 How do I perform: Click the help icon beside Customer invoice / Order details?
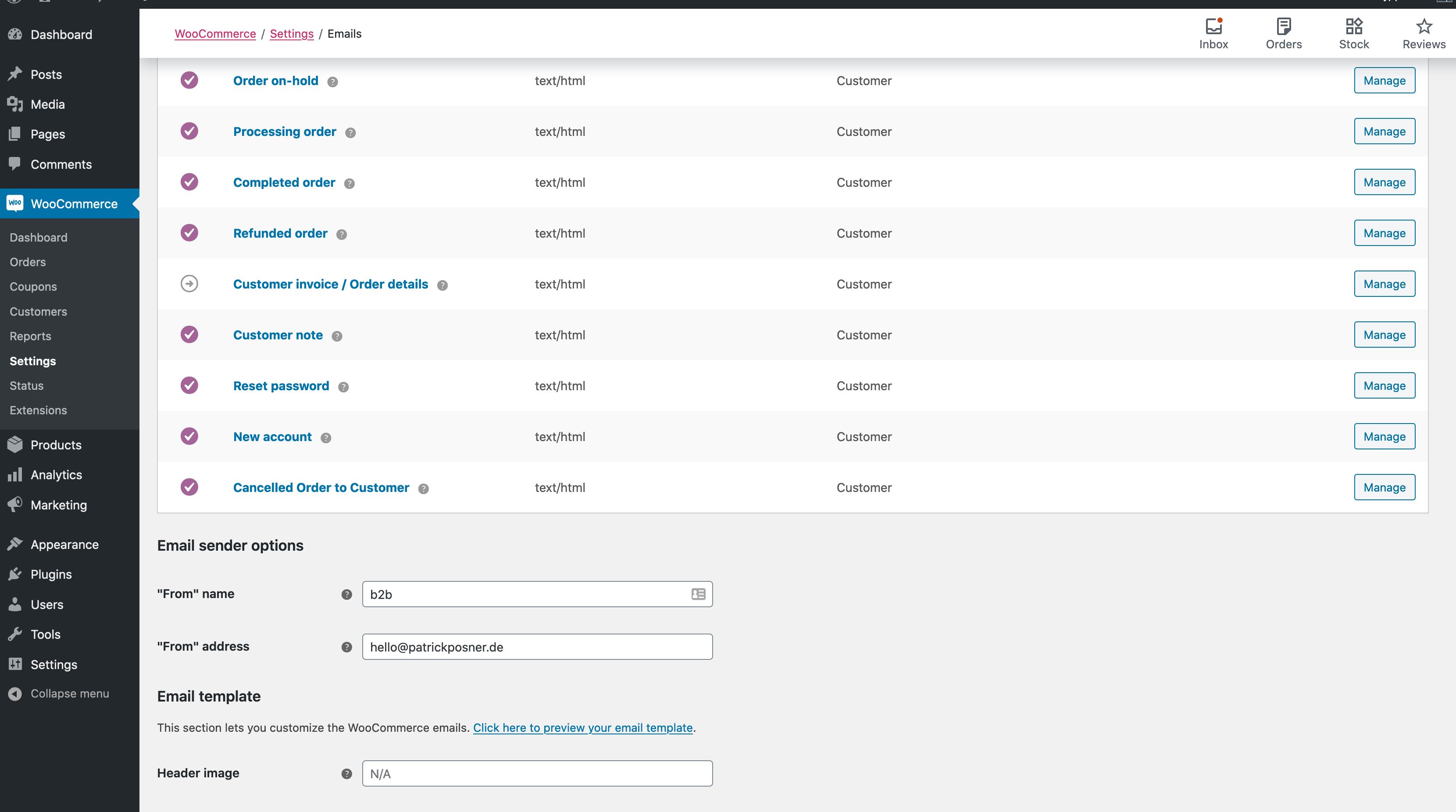coord(443,285)
